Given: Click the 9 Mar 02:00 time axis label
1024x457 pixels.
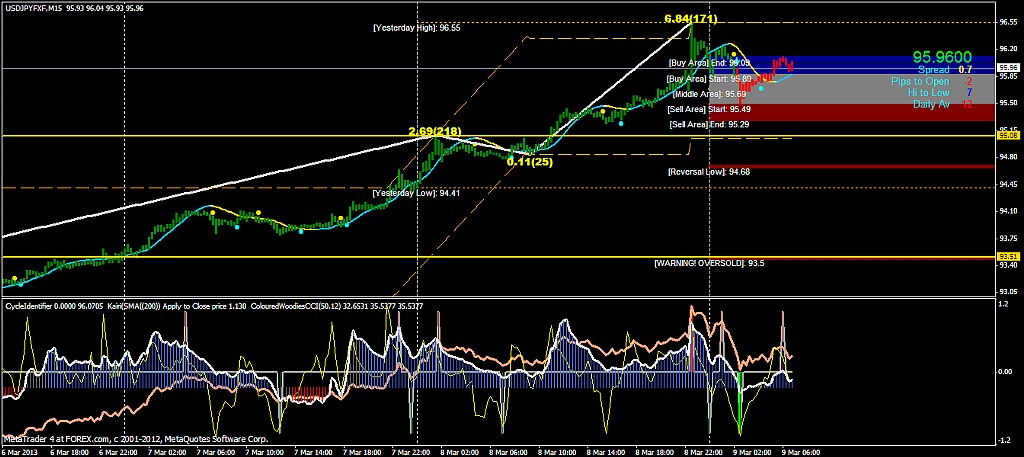Looking at the screenshot, I should coord(753,451).
